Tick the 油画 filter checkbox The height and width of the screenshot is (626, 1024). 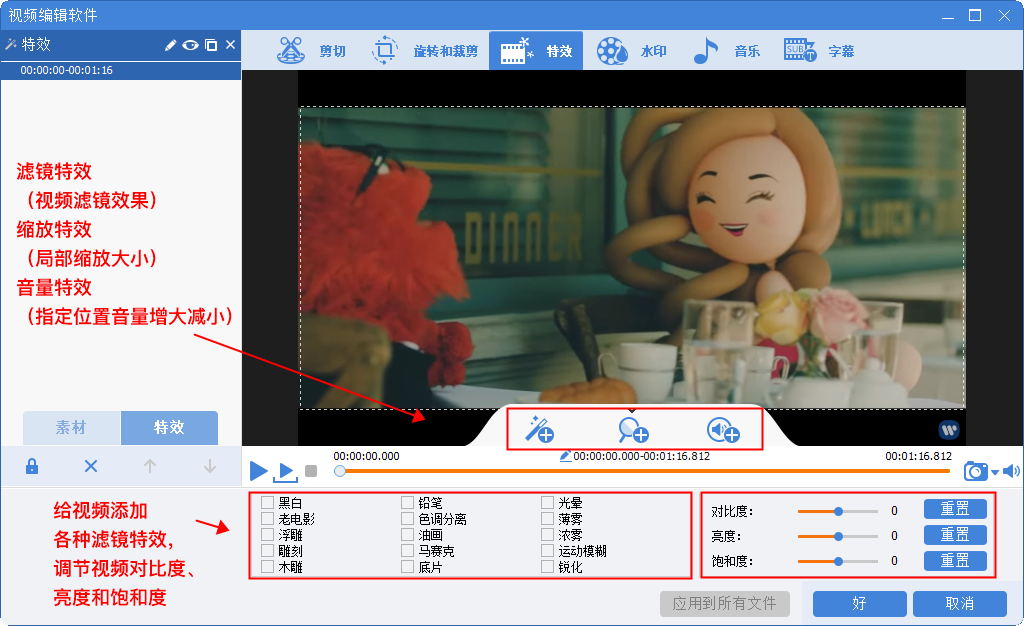pyautogui.click(x=408, y=535)
